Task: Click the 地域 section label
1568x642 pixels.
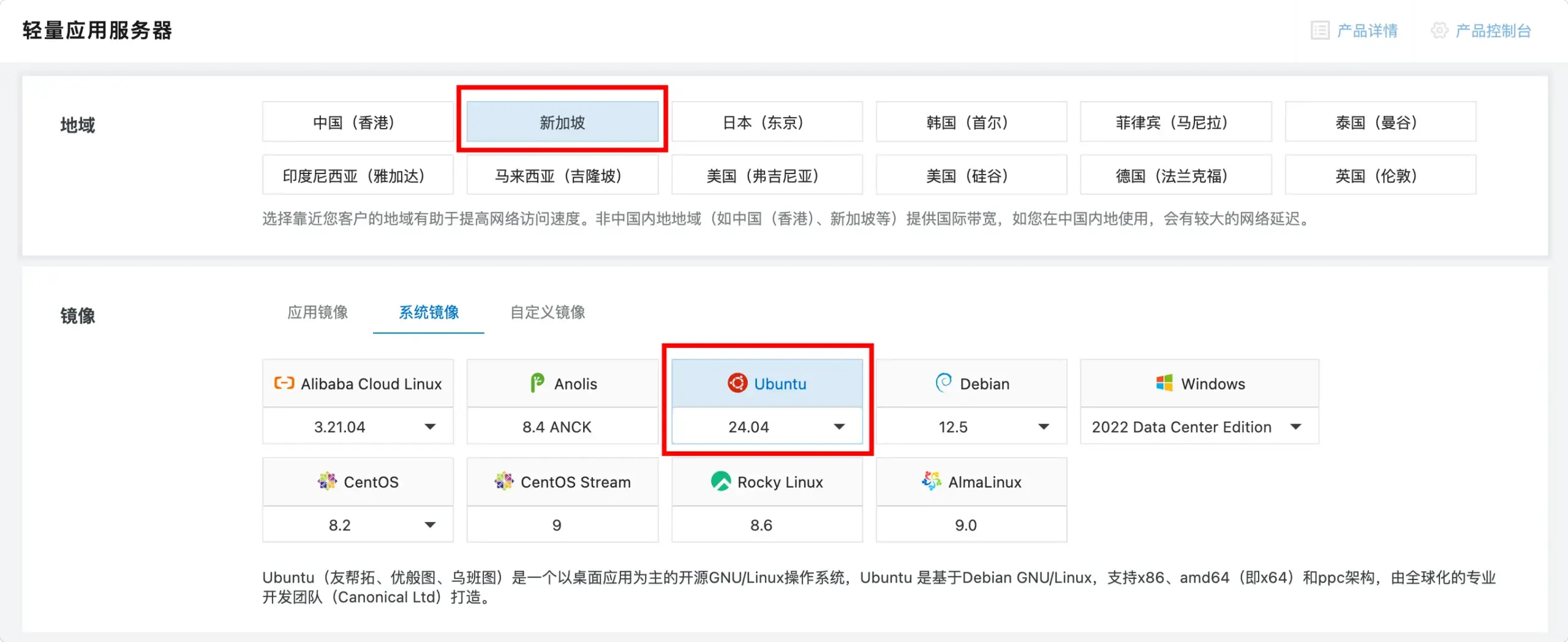Action: click(77, 124)
